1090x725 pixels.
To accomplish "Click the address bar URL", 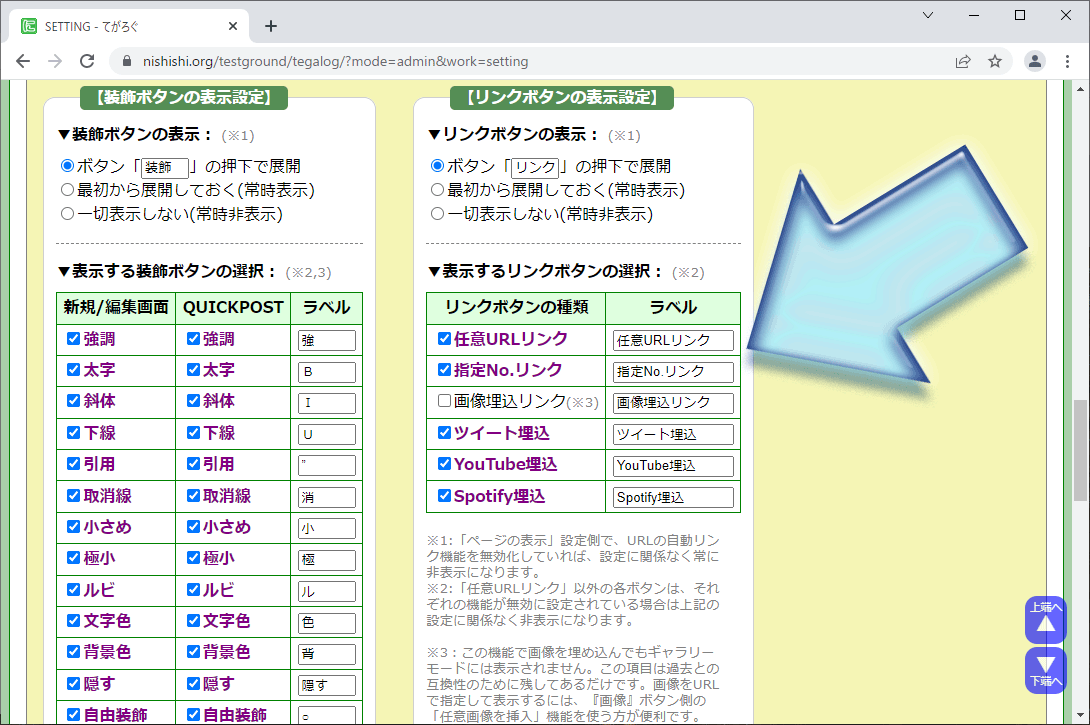I will 335,61.
